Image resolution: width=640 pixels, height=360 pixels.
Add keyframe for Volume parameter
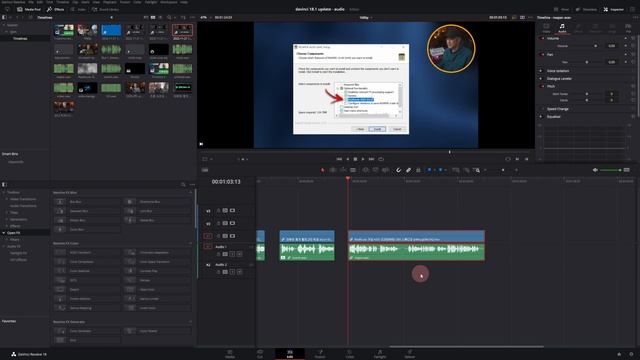pyautogui.click(x=626, y=46)
